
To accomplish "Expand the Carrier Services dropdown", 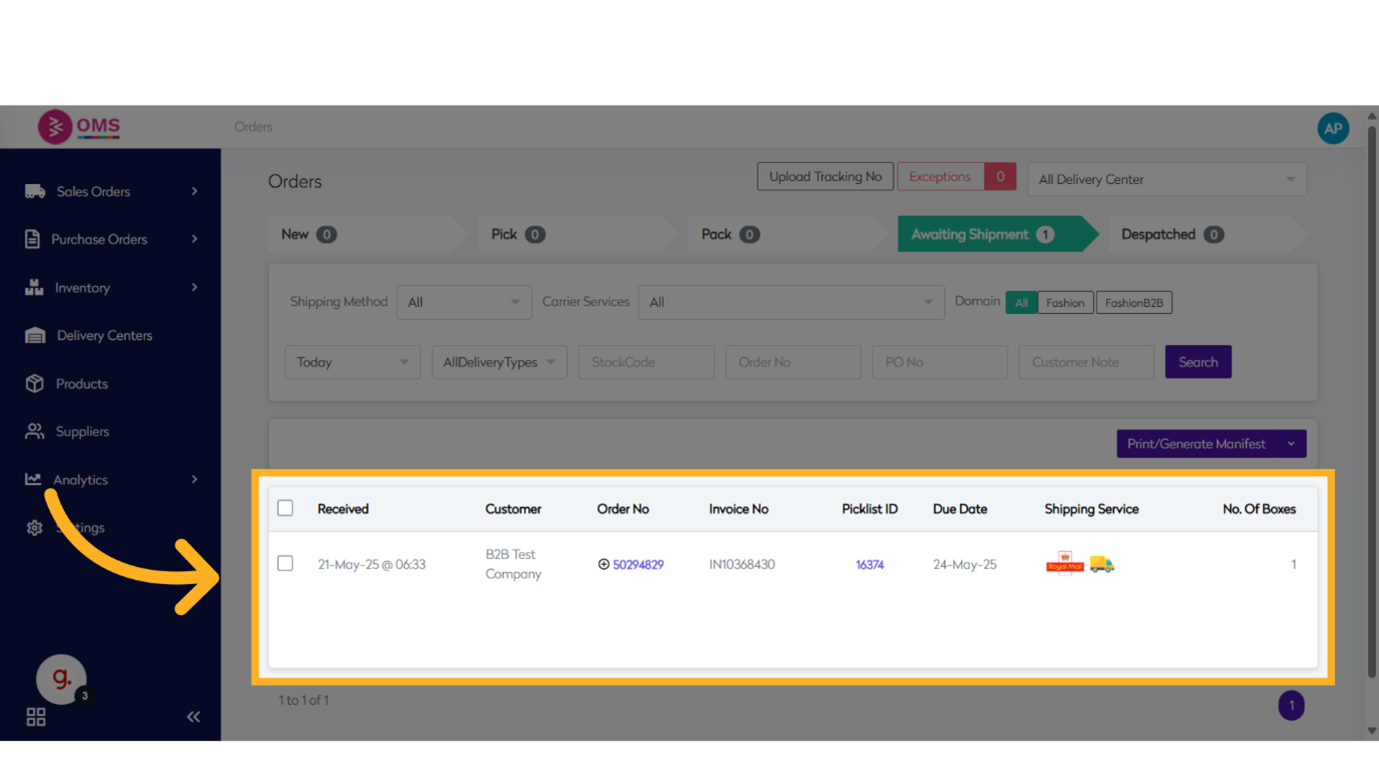I will pos(790,302).
